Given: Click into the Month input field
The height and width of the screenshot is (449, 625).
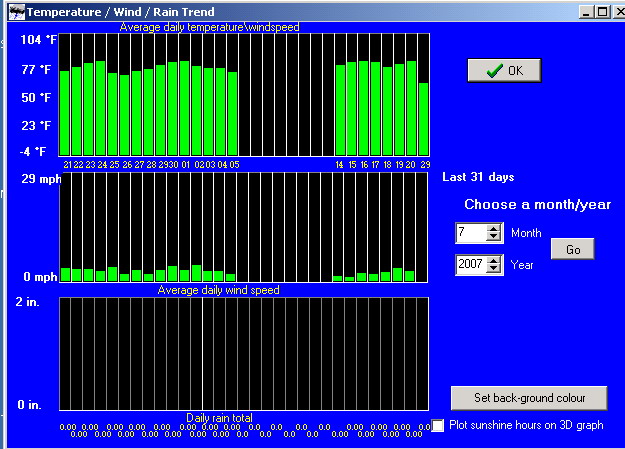Looking at the screenshot, I should [x=471, y=233].
